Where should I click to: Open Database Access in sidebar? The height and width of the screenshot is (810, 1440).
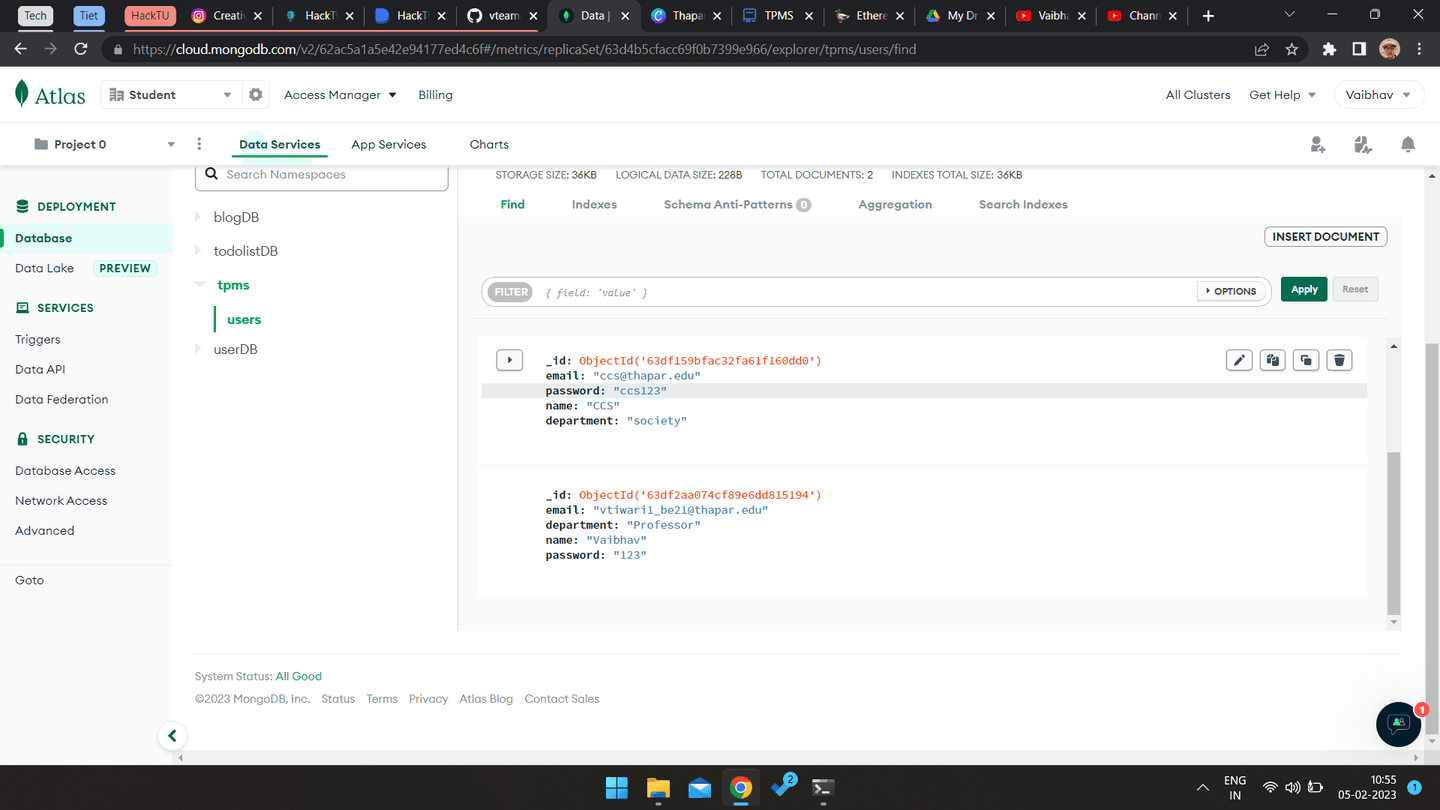(65, 471)
